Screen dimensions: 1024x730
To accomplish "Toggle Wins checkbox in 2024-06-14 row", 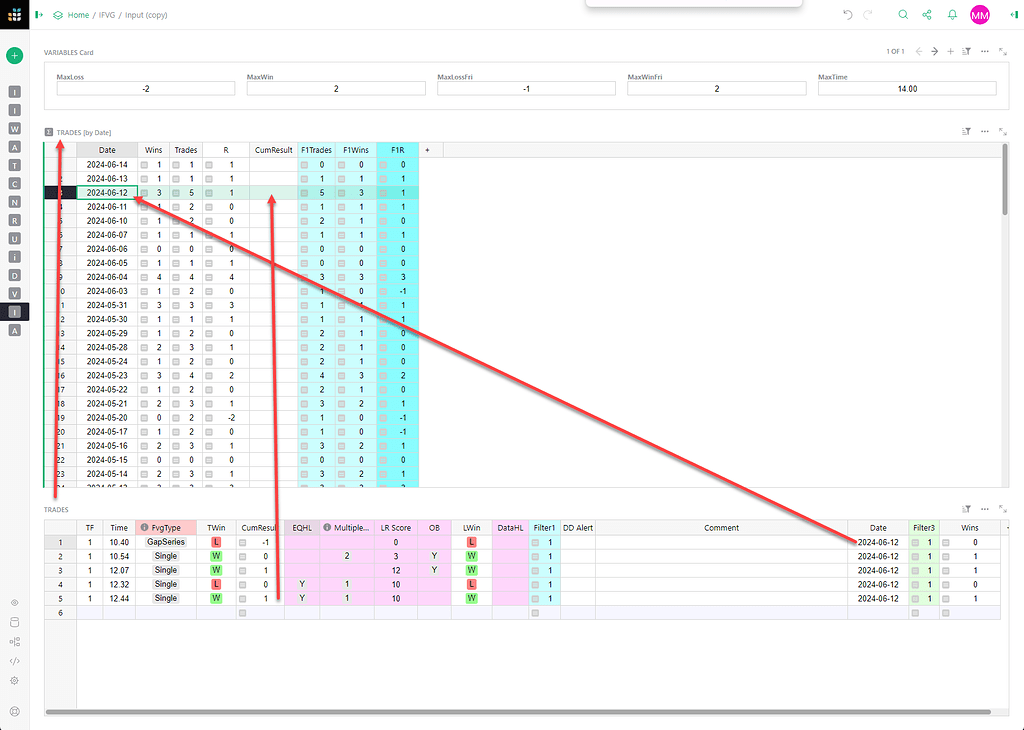I will (145, 164).
